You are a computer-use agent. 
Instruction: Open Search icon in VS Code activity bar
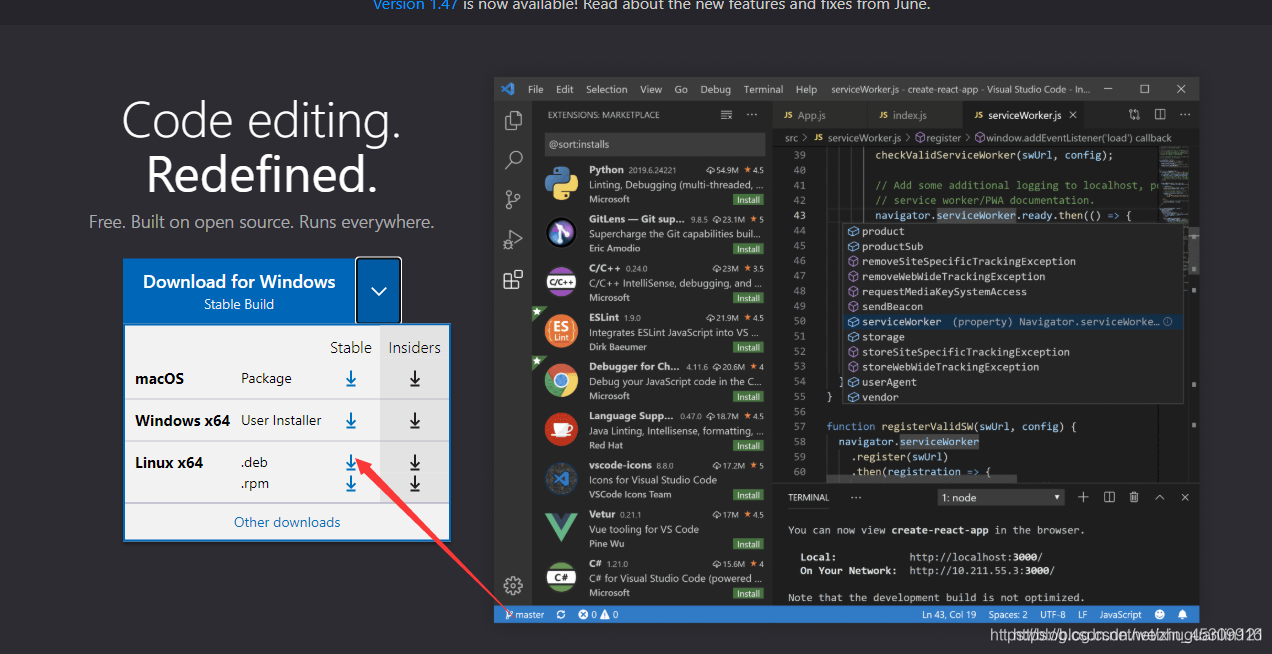[x=513, y=160]
